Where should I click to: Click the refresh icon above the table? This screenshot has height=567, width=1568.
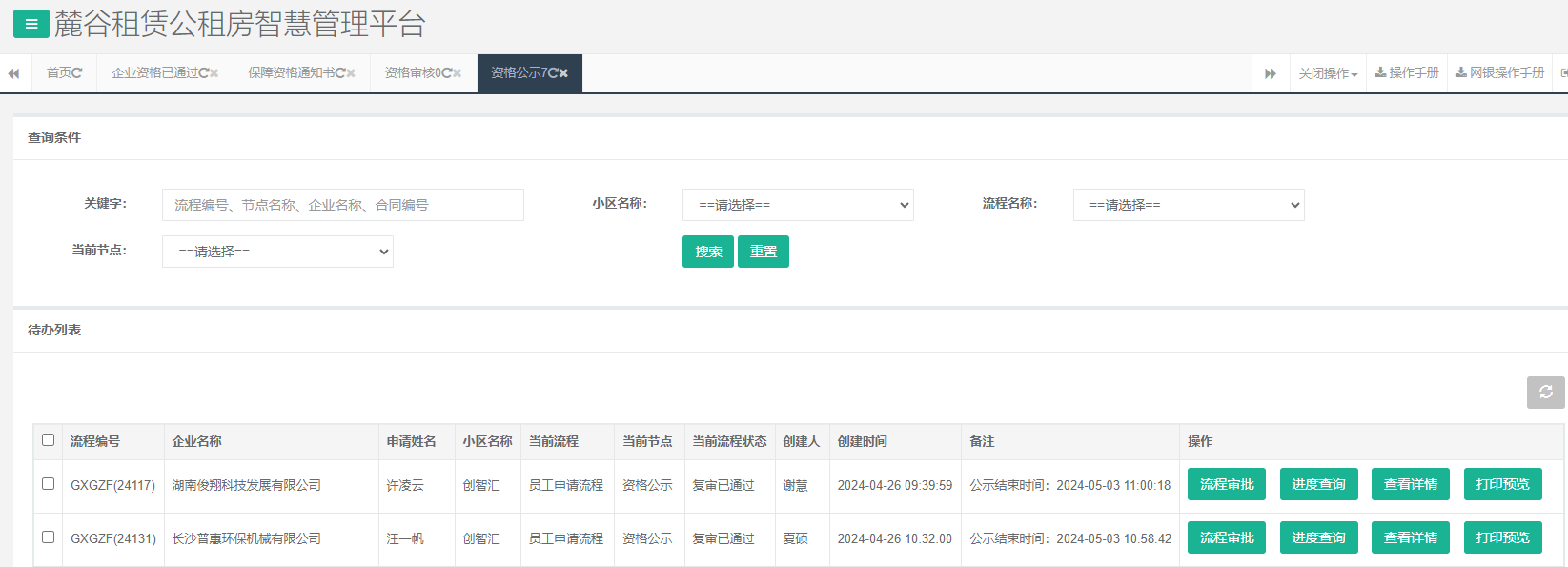point(1545,393)
